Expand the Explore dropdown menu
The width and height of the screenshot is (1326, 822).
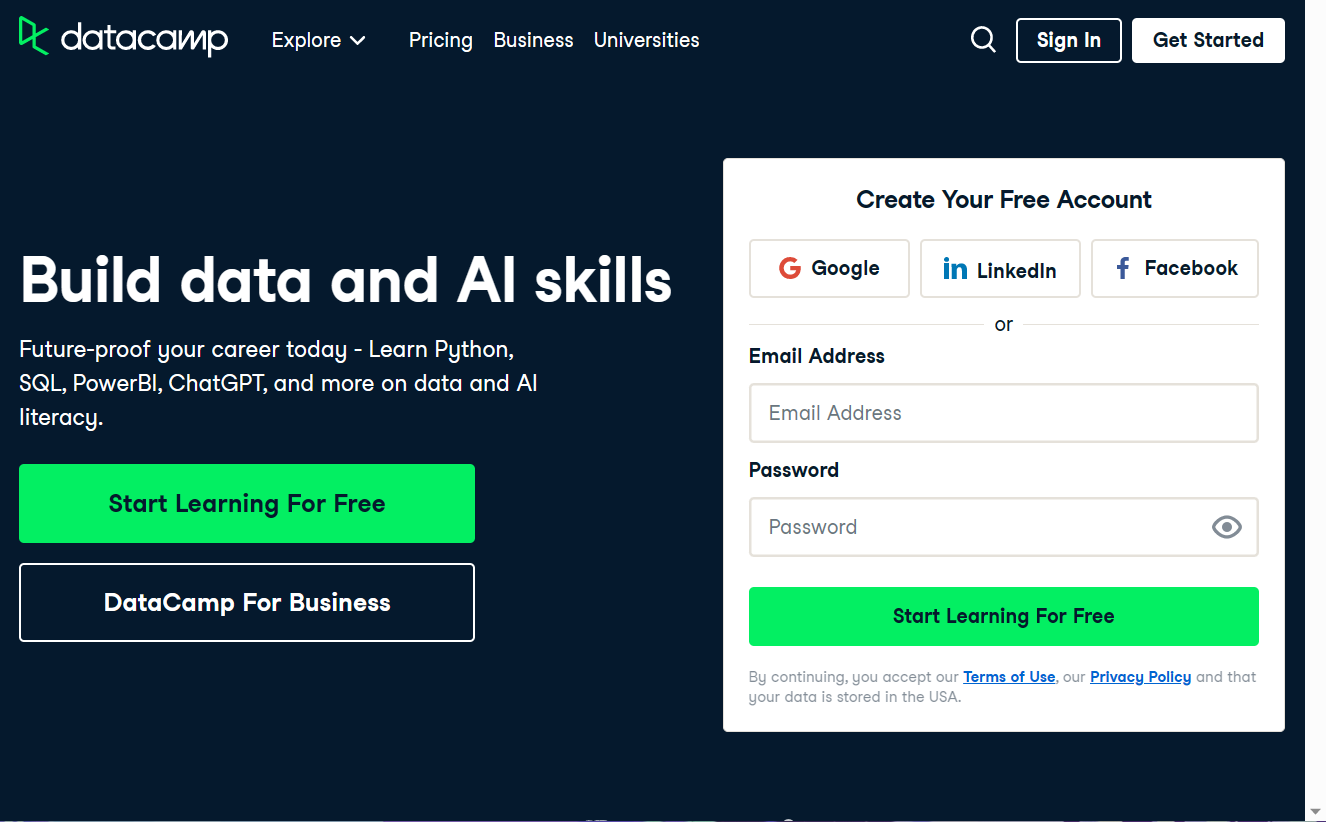point(318,40)
